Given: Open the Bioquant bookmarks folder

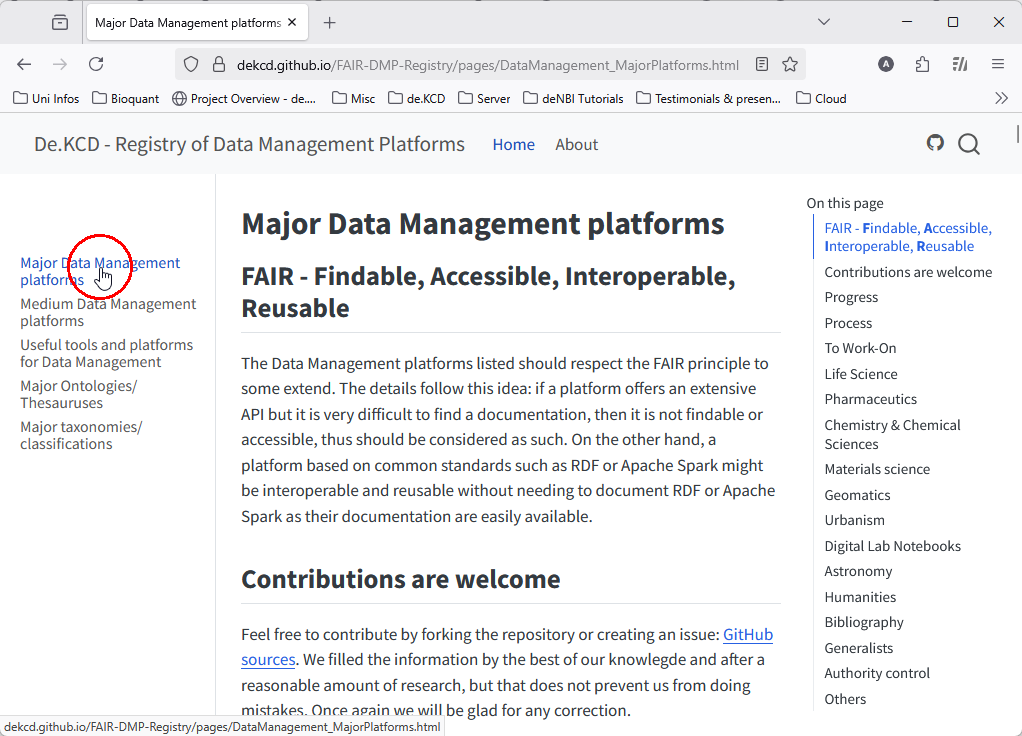Looking at the screenshot, I should [x=125, y=98].
